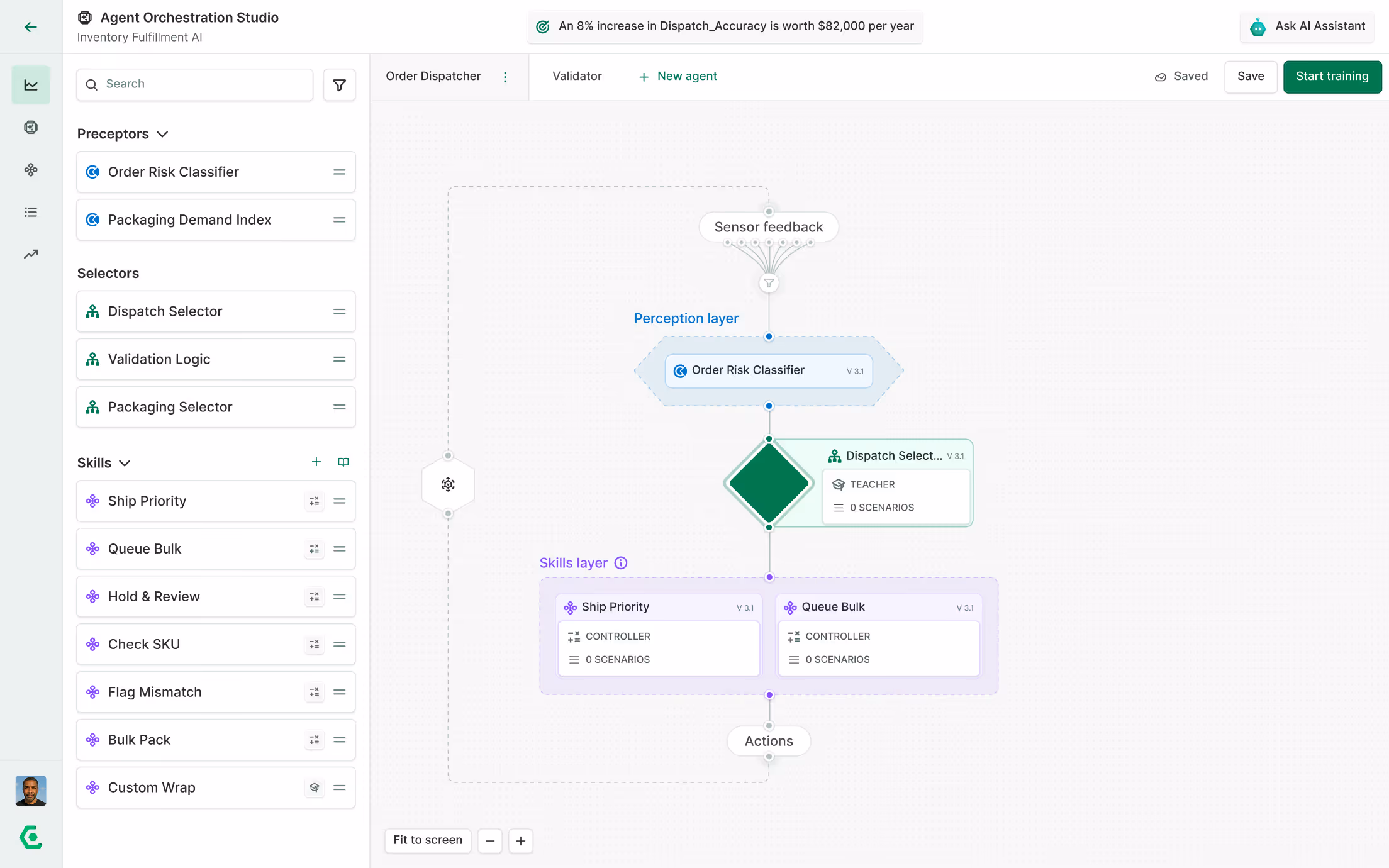Click Check SKU controller type icon
The width and height of the screenshot is (1389, 868).
315,645
